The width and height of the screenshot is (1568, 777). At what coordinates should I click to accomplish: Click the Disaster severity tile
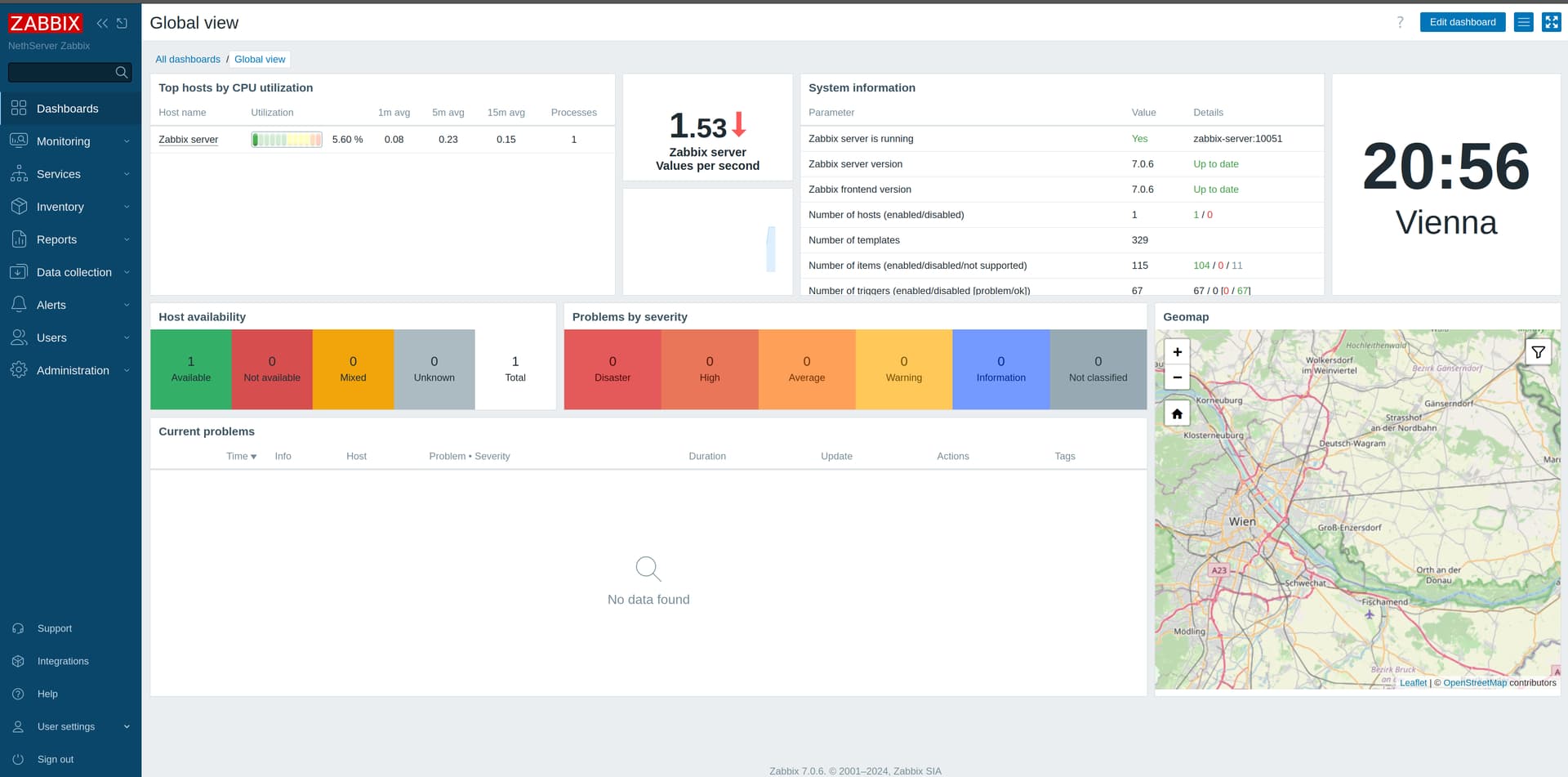[x=612, y=369]
